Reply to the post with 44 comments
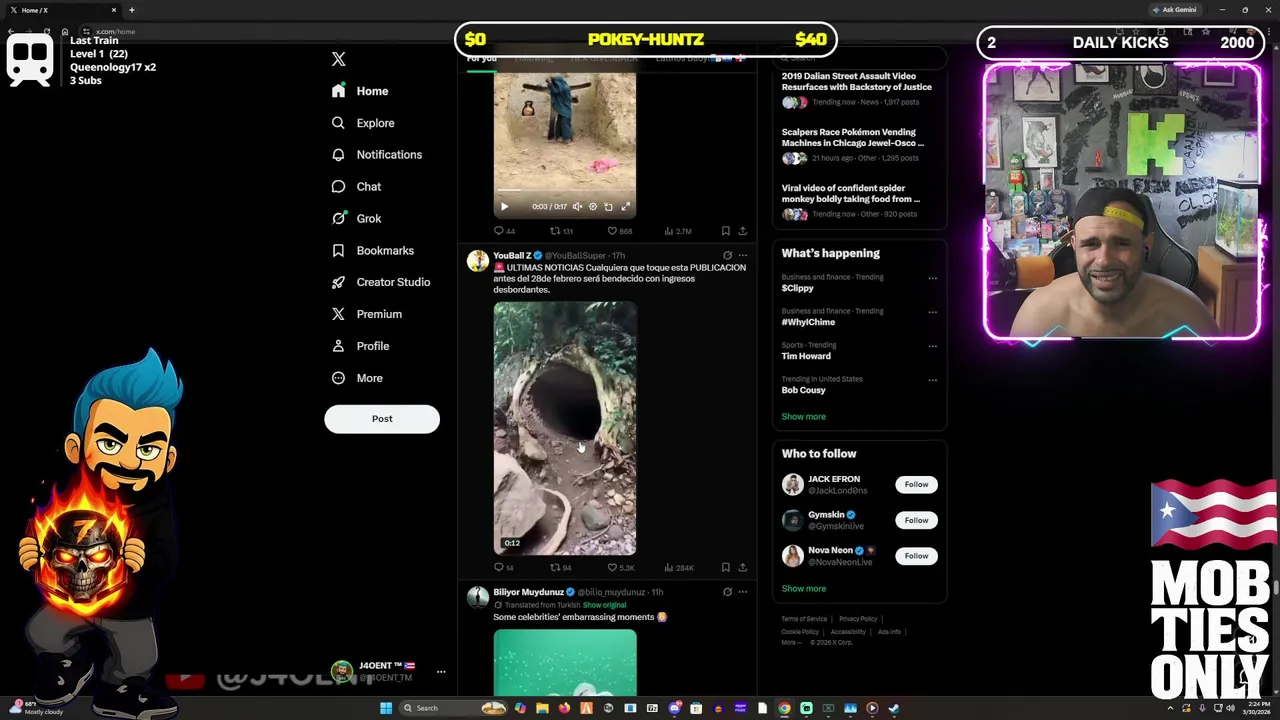Image resolution: width=1280 pixels, height=720 pixels. click(x=504, y=231)
